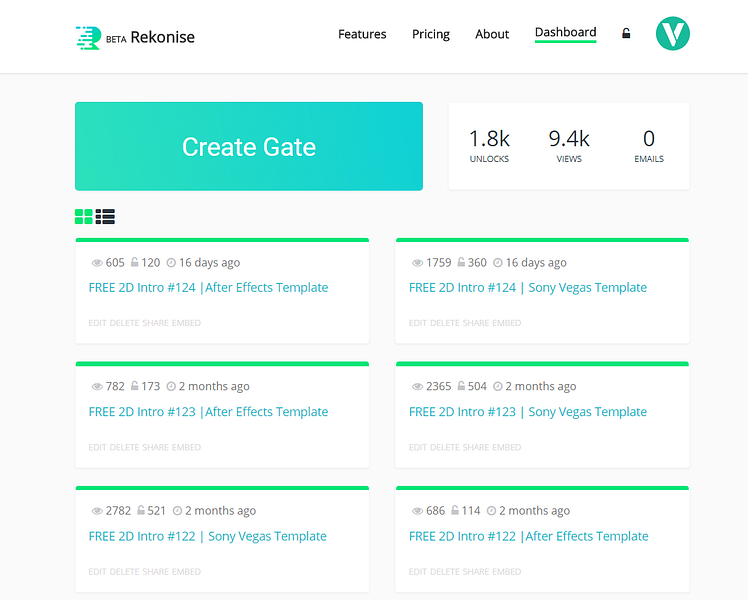
Task: Click clock icon on #123 Sony Vegas card
Action: point(498,386)
